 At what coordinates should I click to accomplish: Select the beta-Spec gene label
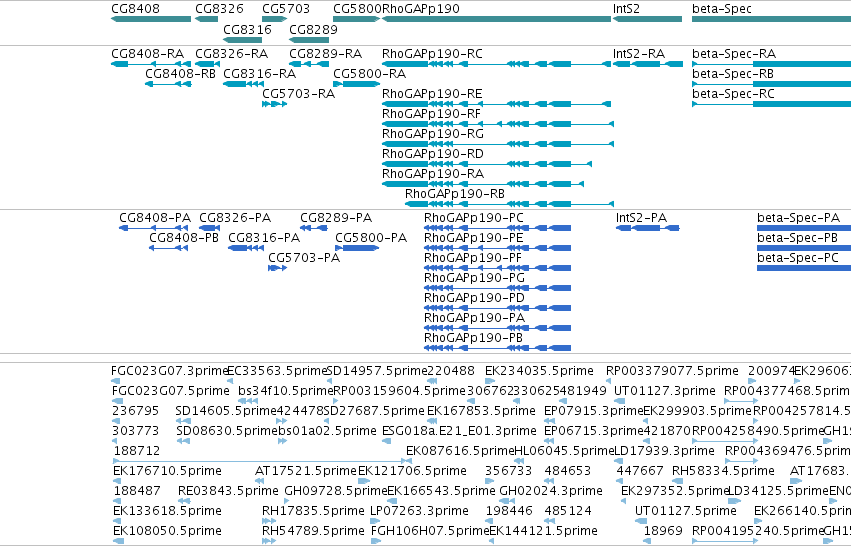pos(722,9)
